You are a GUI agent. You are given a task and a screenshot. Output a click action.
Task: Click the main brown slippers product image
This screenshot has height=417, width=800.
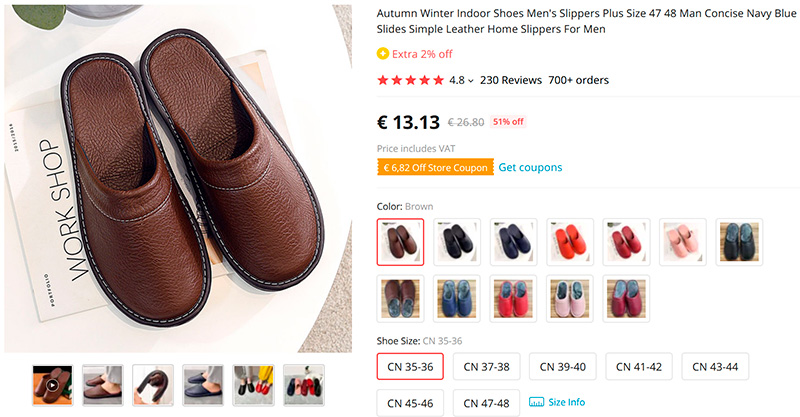(178, 180)
